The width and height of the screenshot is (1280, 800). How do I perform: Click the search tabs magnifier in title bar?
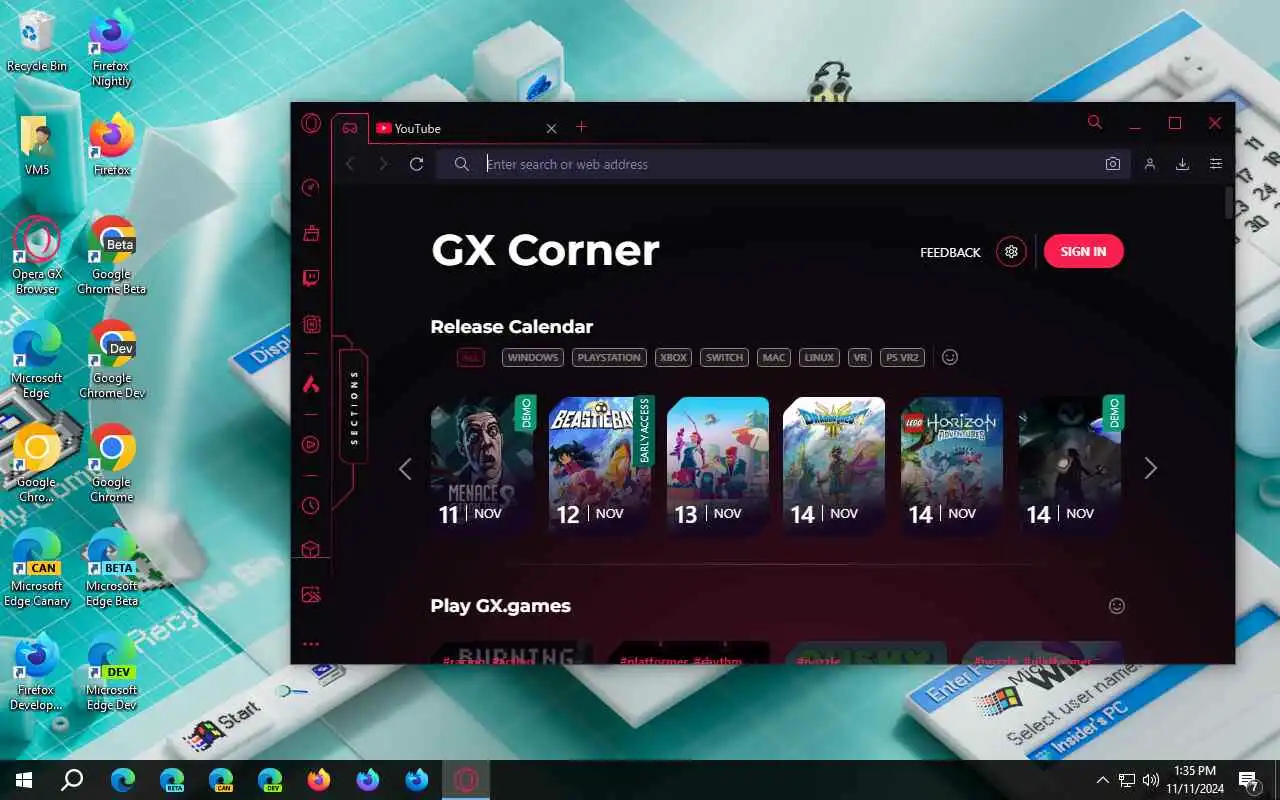click(x=1095, y=122)
